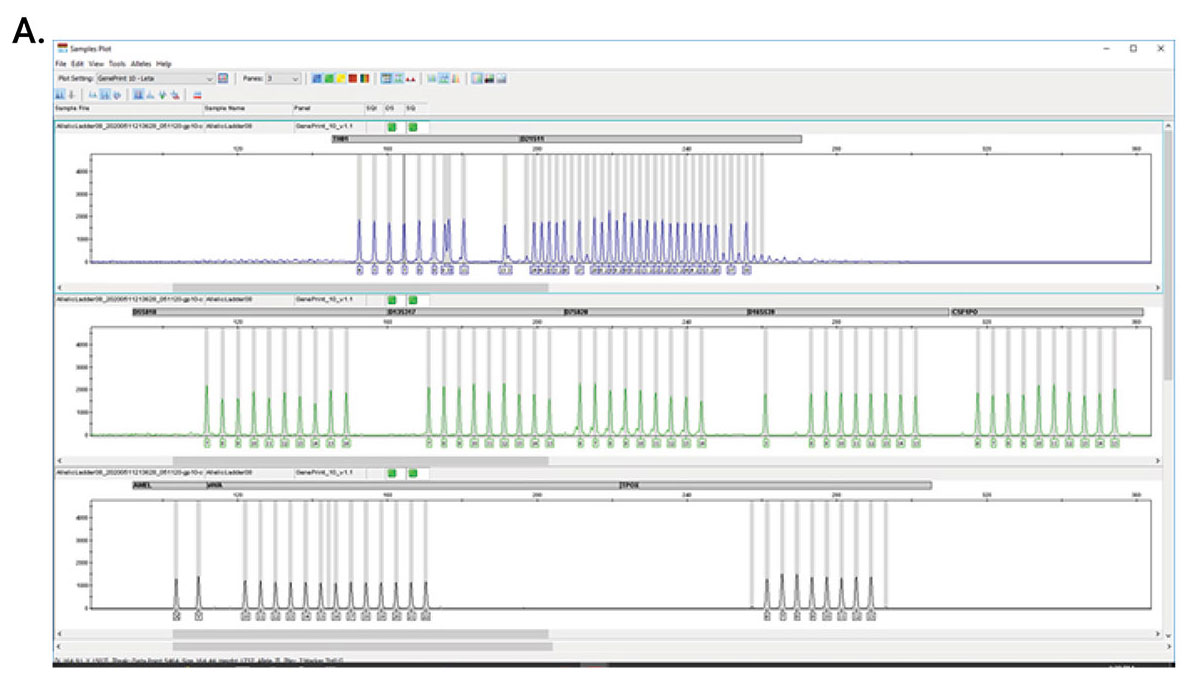The image size is (1200, 690).
Task: Open the Alleles menu
Action: (142, 64)
